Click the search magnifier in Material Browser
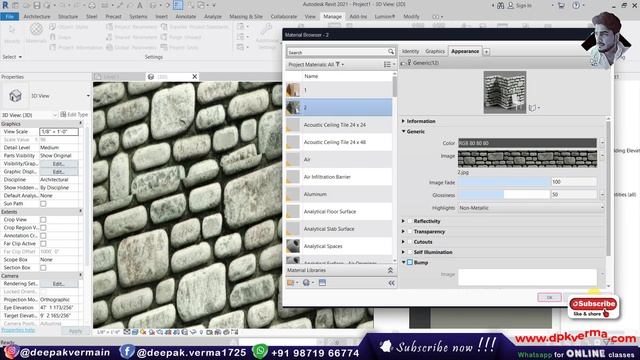The width and height of the screenshot is (640, 360). coord(391,52)
